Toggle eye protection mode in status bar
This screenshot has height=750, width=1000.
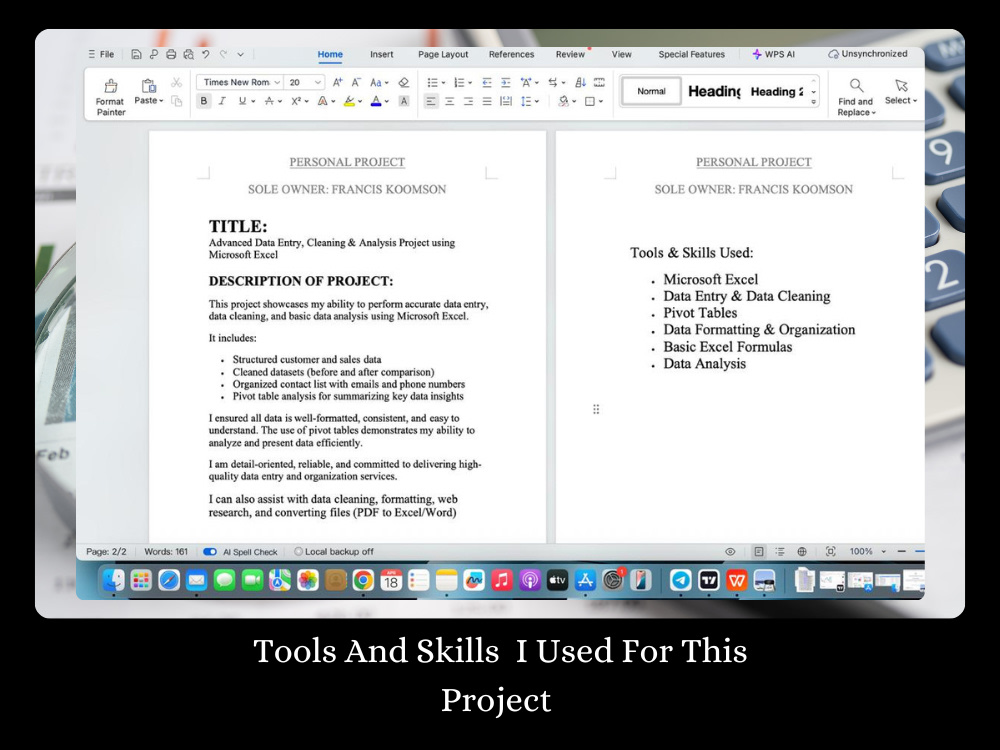point(730,552)
